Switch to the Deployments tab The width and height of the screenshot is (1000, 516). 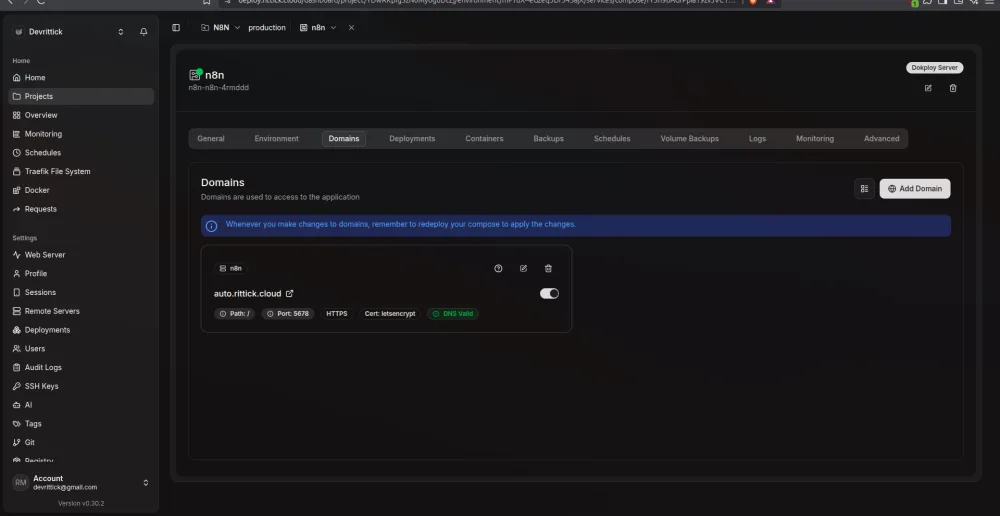pyautogui.click(x=412, y=138)
